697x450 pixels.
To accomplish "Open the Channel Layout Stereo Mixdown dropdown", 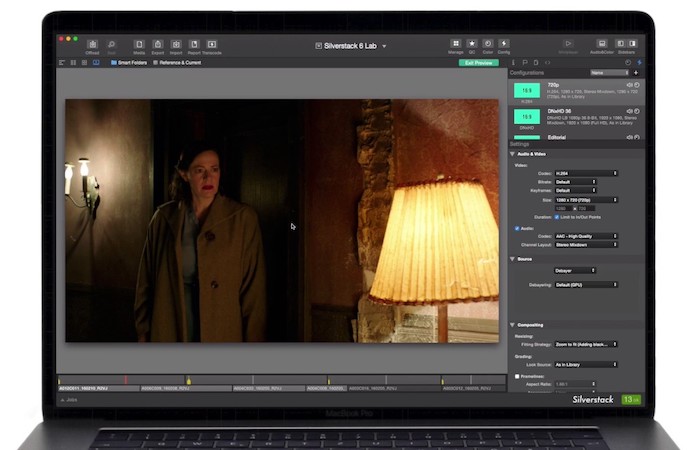I will [586, 245].
